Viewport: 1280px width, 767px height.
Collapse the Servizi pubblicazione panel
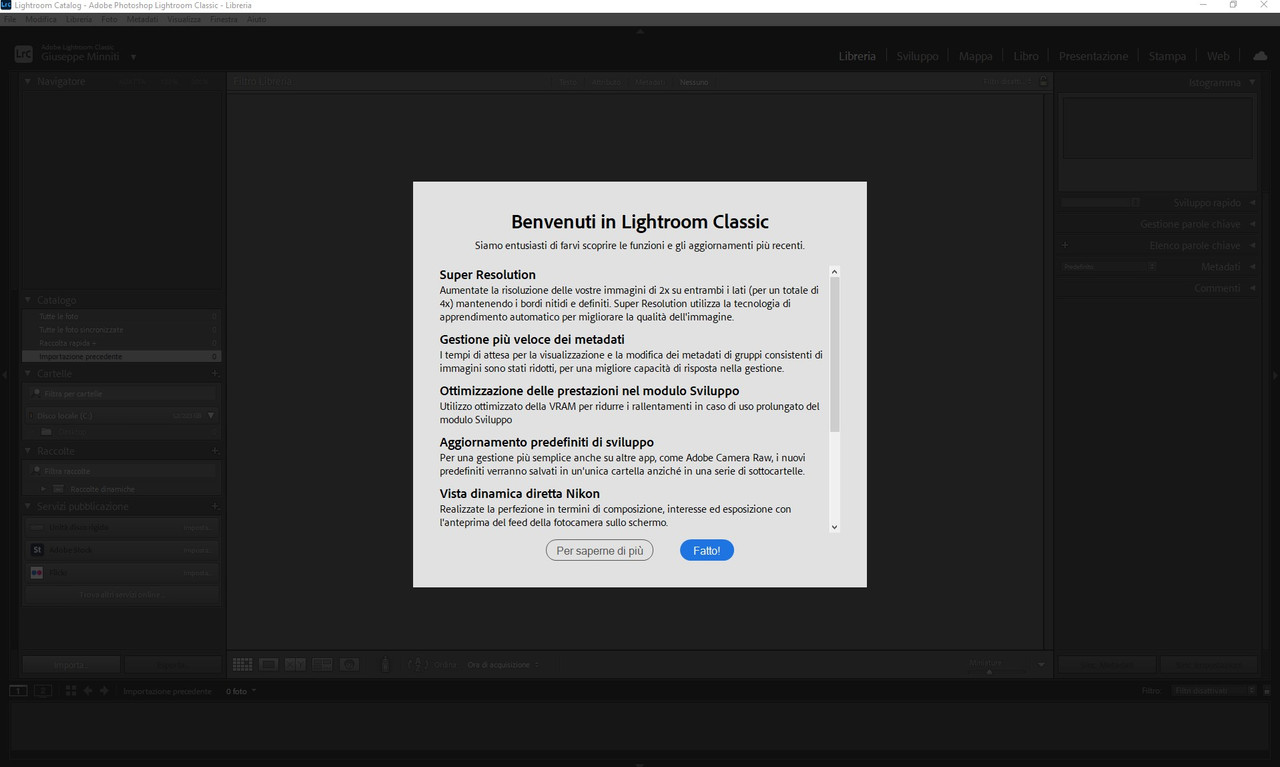click(x=28, y=506)
